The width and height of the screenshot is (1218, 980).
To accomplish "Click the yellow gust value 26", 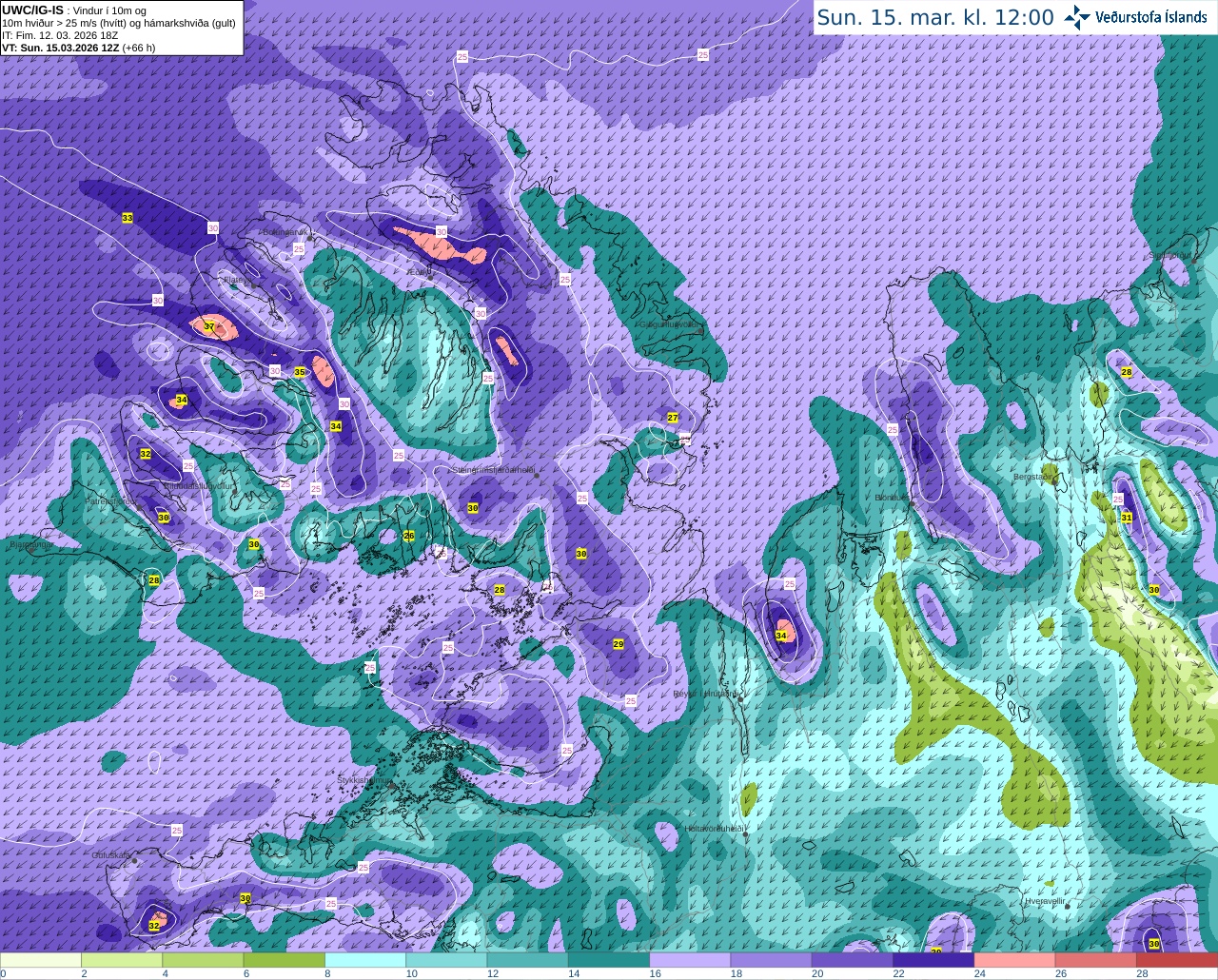I will point(409,536).
